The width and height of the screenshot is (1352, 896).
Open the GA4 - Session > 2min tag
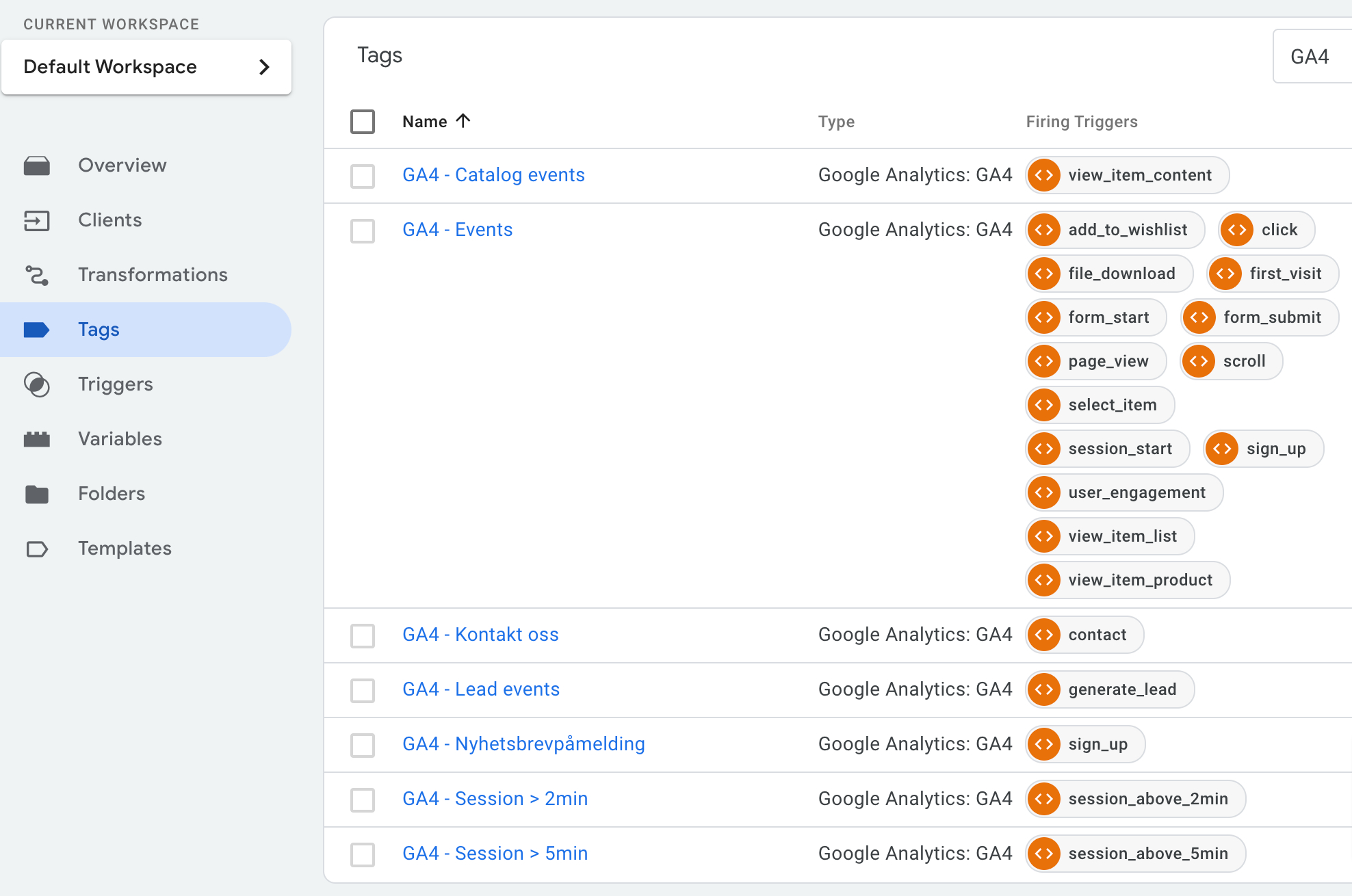click(x=495, y=799)
